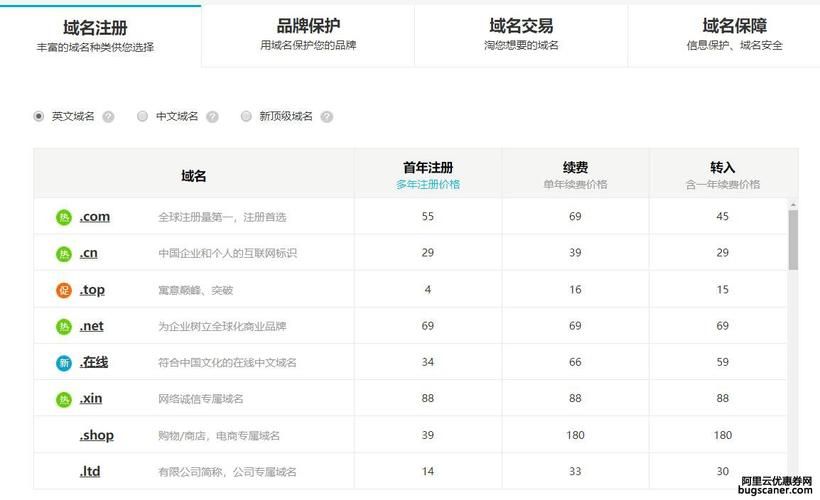Click the description 网络诚信专属域名
The image size is (820, 500).
coord(201,399)
